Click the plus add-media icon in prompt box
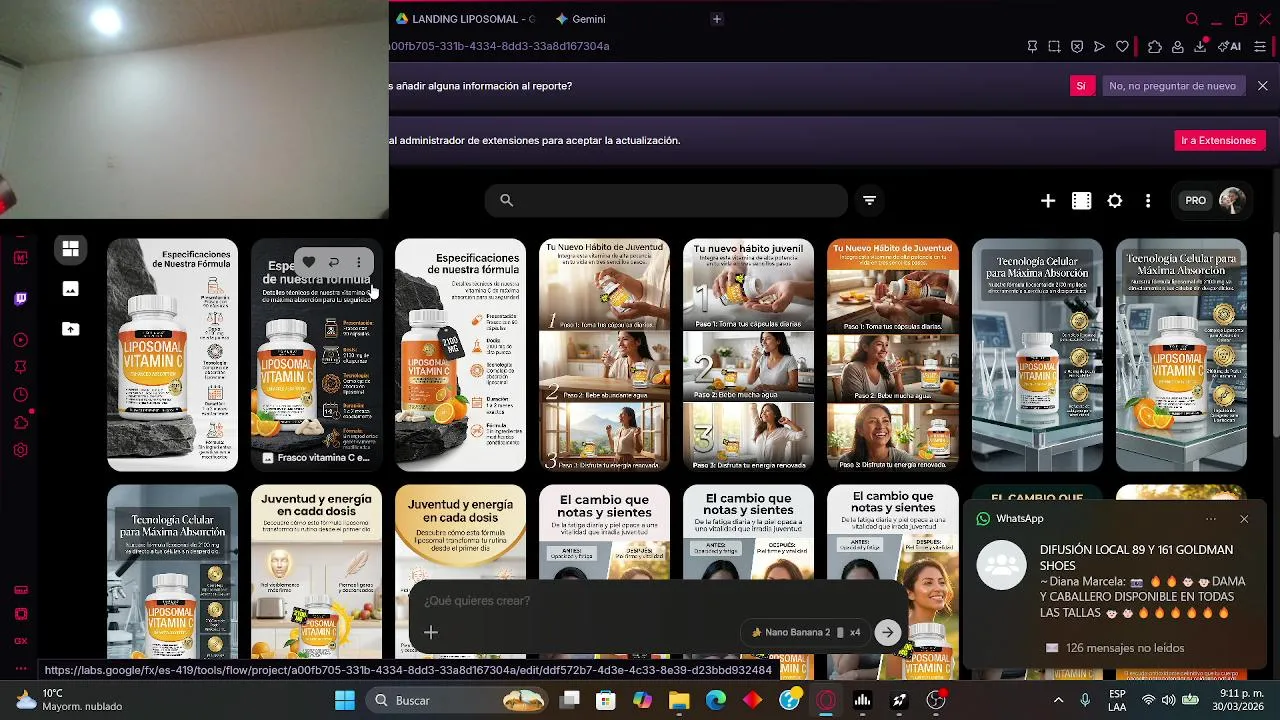Screen dimensions: 1280x720 pos(431,632)
